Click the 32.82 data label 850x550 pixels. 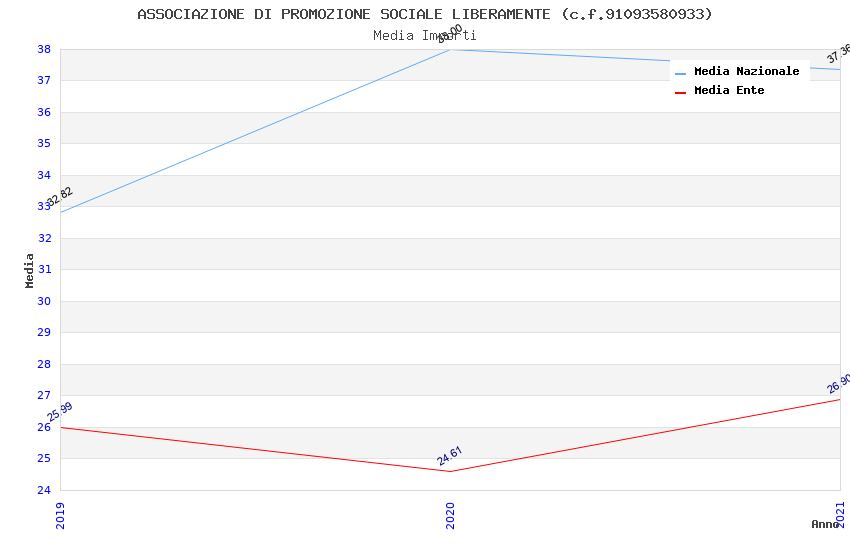click(x=60, y=197)
